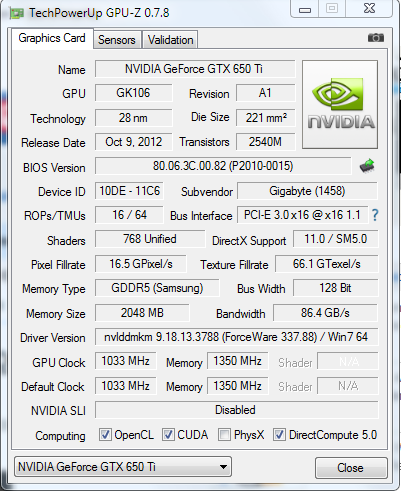Click the NVIDIA SLI label
Image resolution: width=401 pixels, height=491 pixels.
click(58, 411)
